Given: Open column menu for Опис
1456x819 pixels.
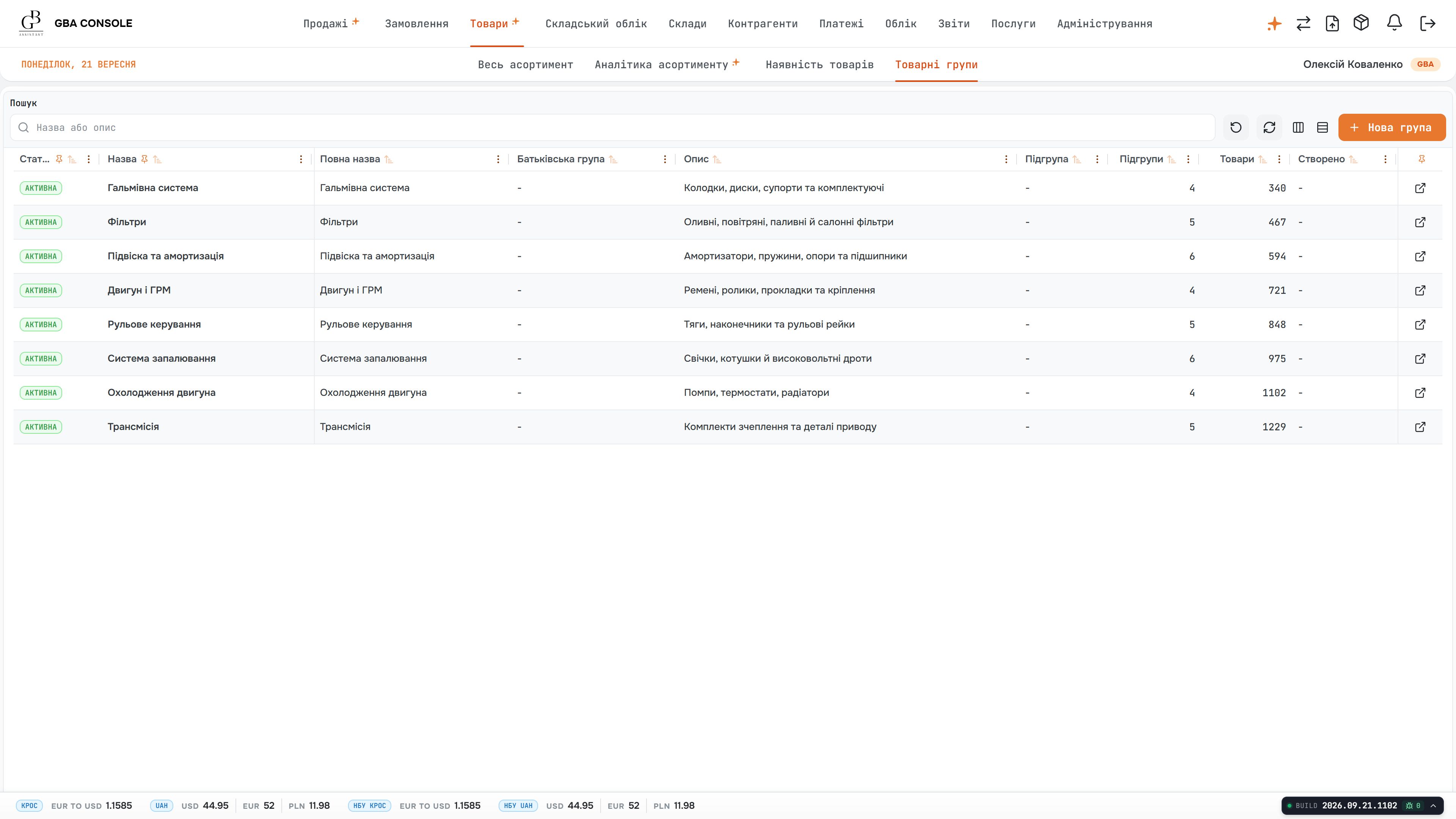Looking at the screenshot, I should click(1006, 159).
